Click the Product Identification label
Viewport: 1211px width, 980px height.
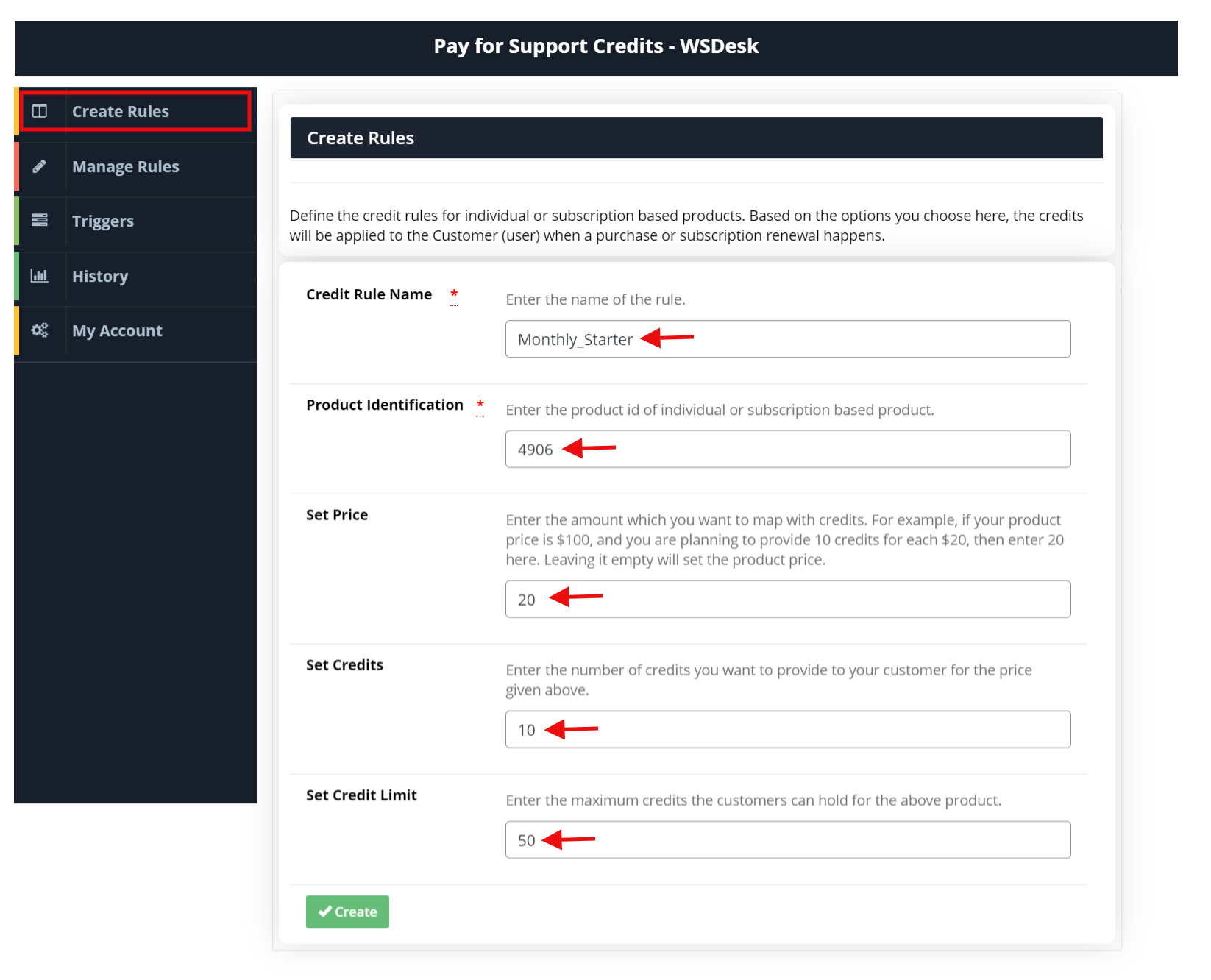385,405
